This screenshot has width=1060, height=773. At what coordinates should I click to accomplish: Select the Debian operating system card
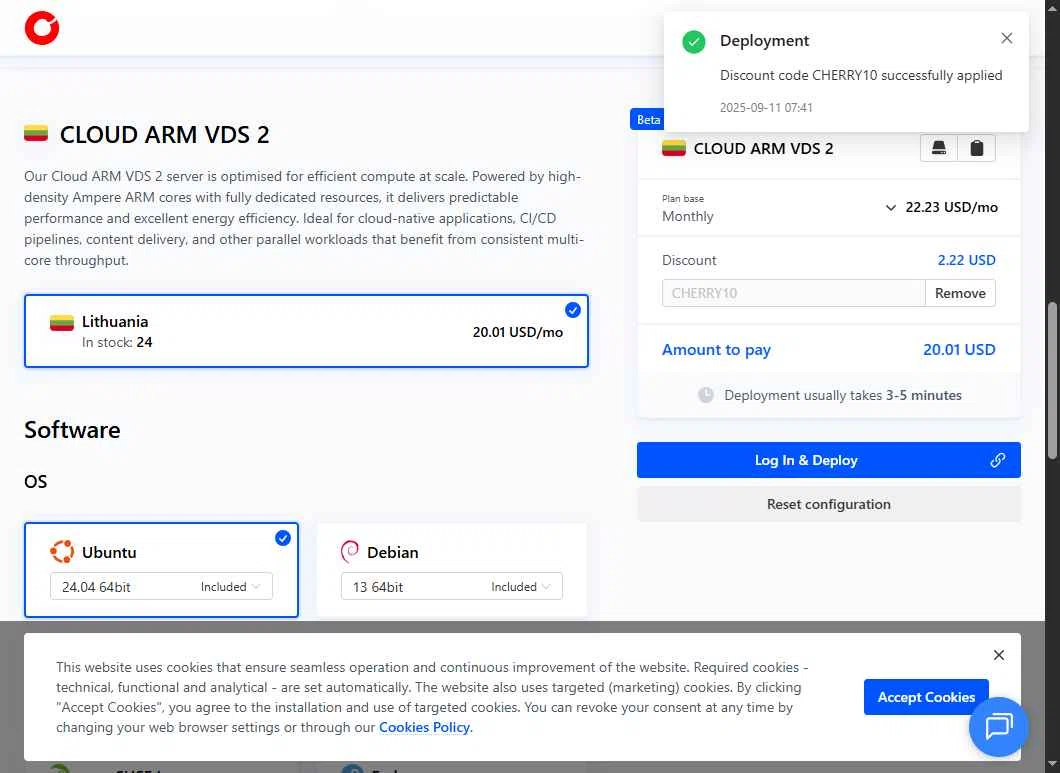[x=452, y=569]
